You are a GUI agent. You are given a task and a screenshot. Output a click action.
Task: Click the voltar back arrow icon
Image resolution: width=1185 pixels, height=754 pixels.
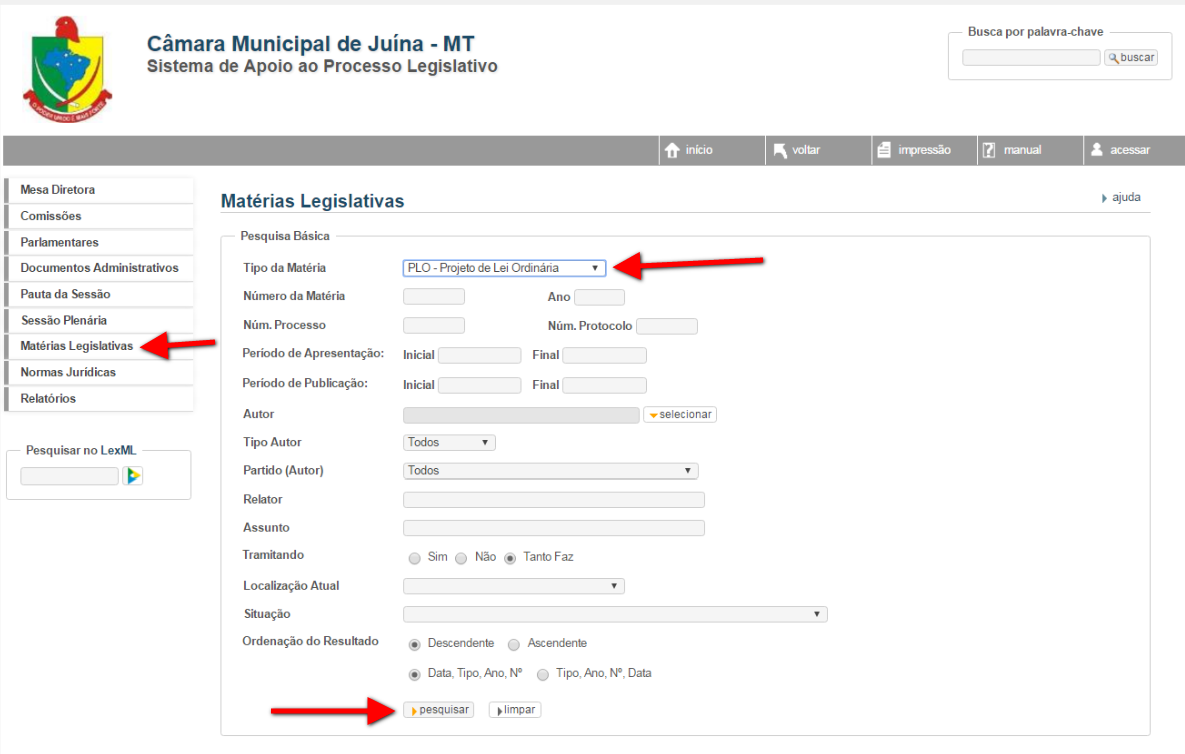click(x=780, y=150)
